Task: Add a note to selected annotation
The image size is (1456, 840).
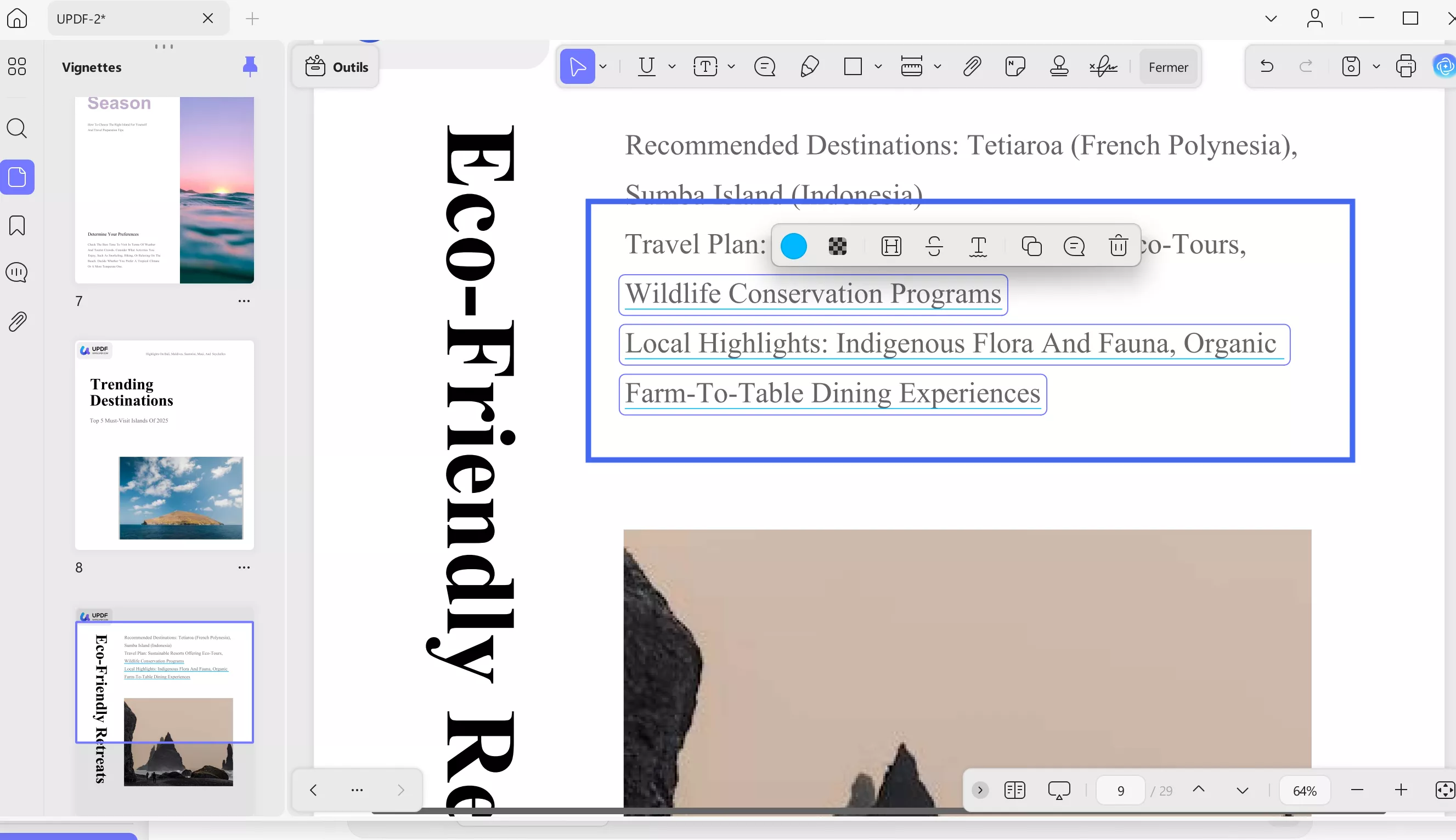Action: [1074, 246]
